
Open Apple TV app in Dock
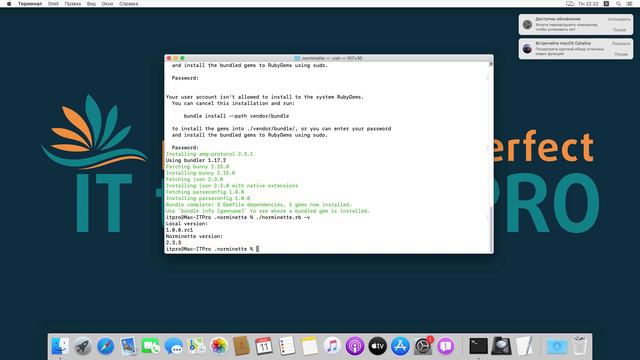click(x=378, y=346)
